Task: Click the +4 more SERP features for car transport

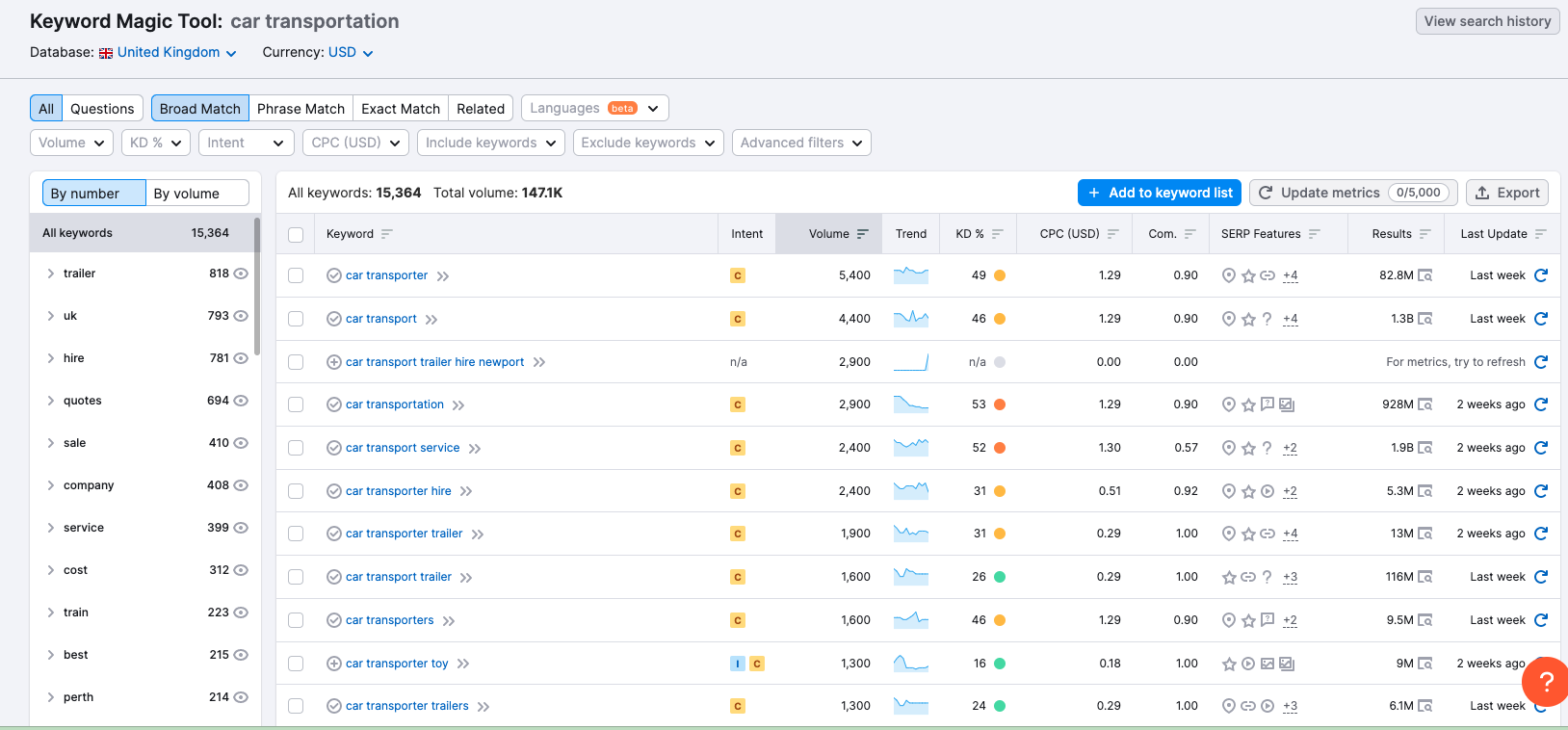Action: pyautogui.click(x=1291, y=319)
